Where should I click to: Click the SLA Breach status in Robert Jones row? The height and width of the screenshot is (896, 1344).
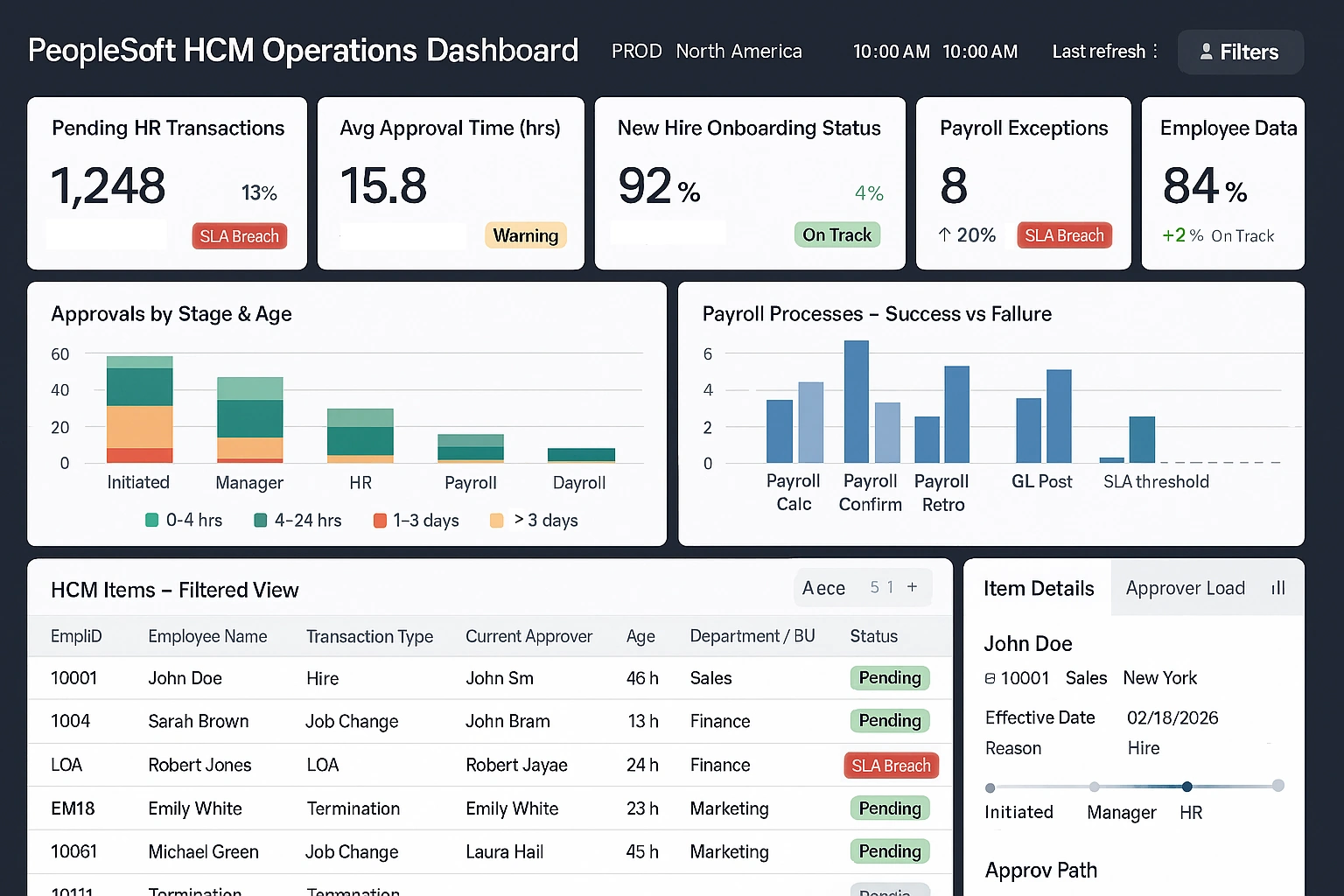pyautogui.click(x=891, y=765)
